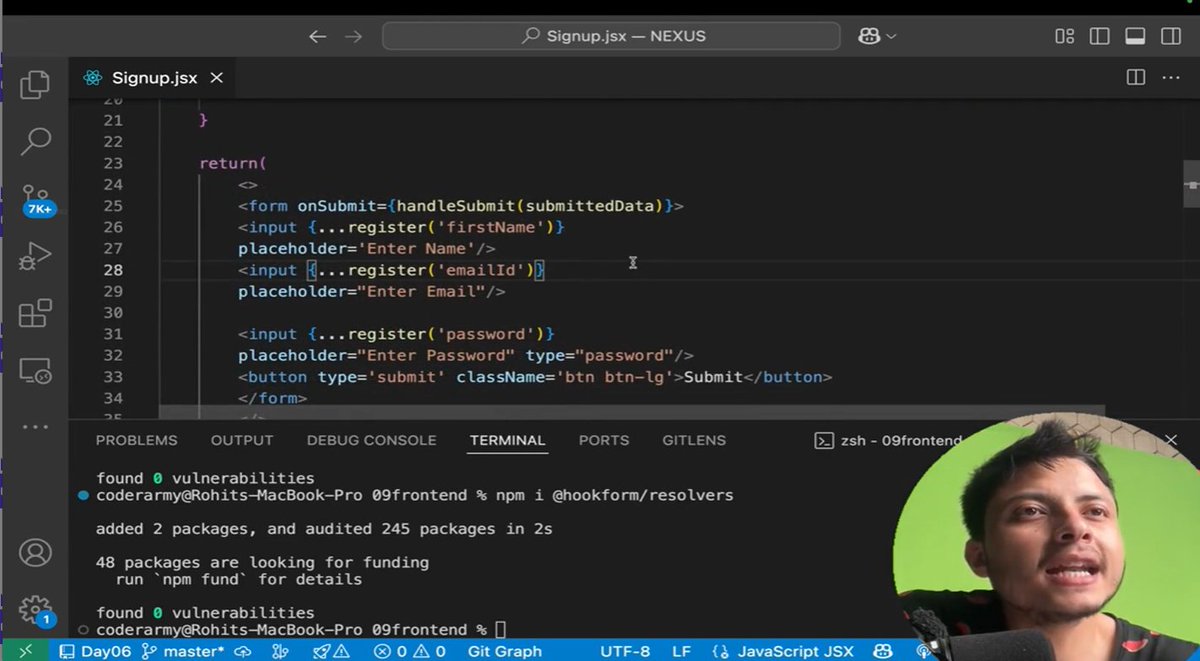Change file encoding UTF-8
Image resolution: width=1200 pixels, height=661 pixels.
click(x=625, y=651)
